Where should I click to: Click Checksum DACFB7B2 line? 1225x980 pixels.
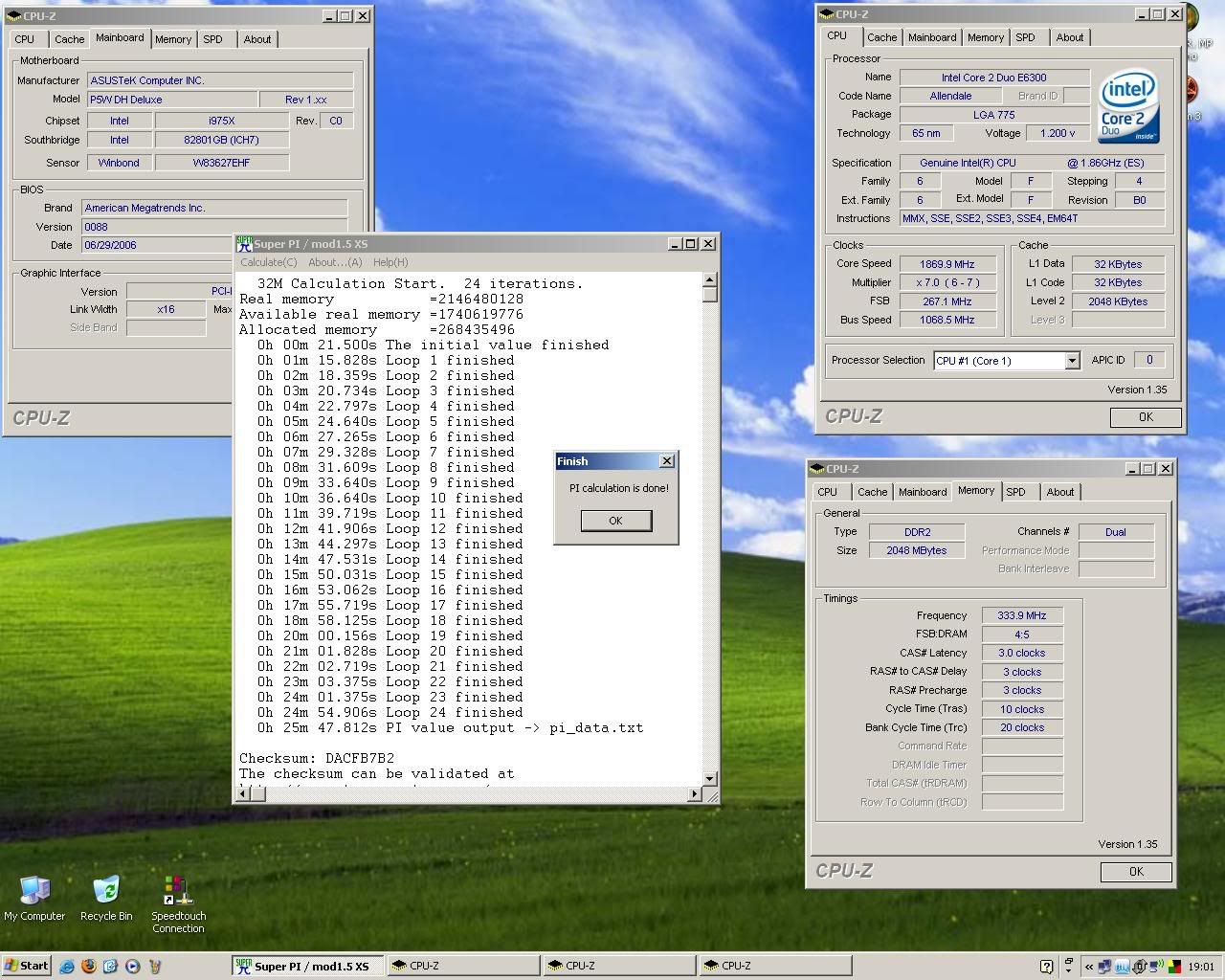point(317,758)
